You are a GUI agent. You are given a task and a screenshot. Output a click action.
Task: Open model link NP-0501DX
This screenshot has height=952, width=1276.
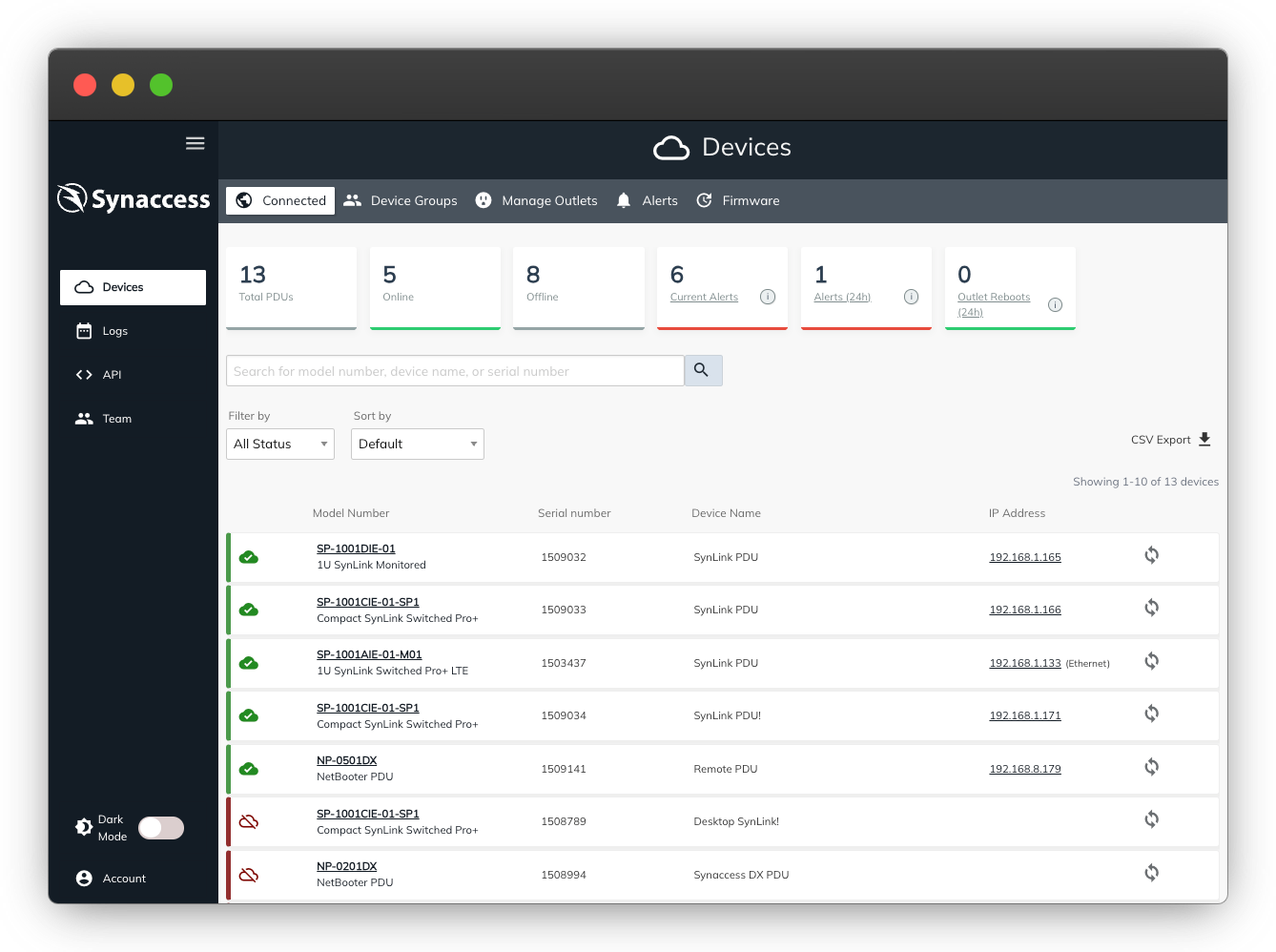pyautogui.click(x=346, y=760)
